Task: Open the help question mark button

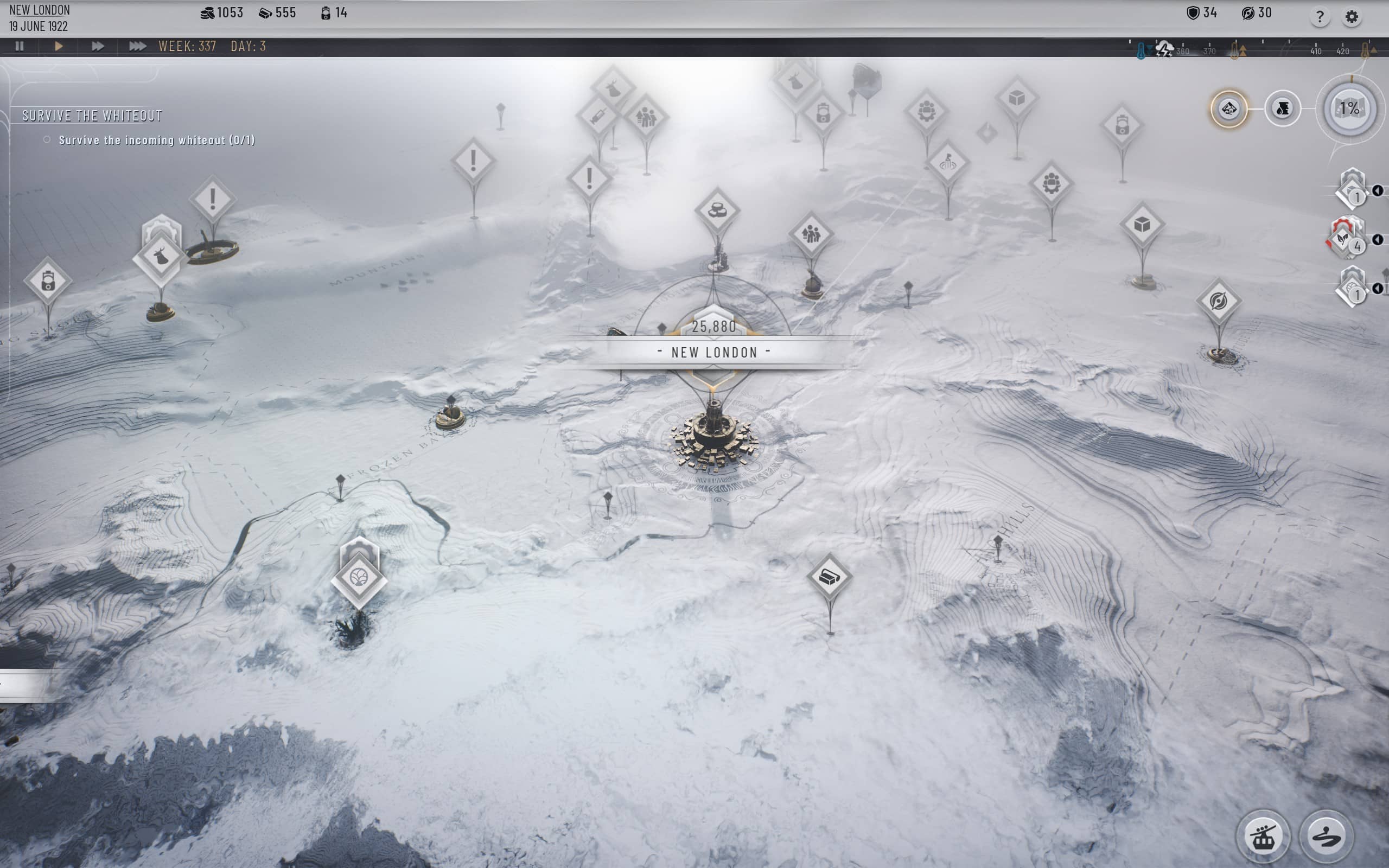Action: (1320, 17)
